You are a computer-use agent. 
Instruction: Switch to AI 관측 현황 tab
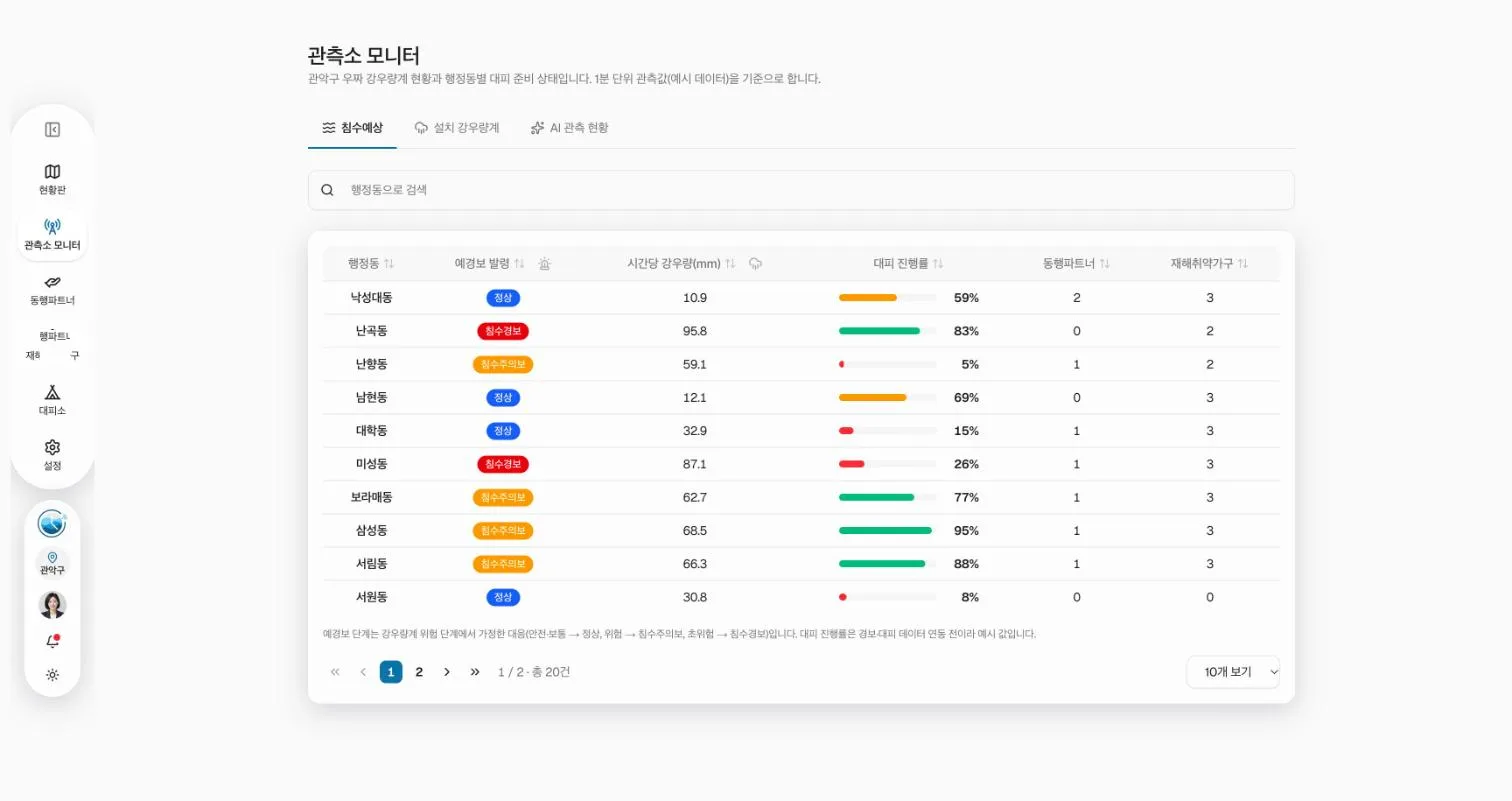point(569,128)
